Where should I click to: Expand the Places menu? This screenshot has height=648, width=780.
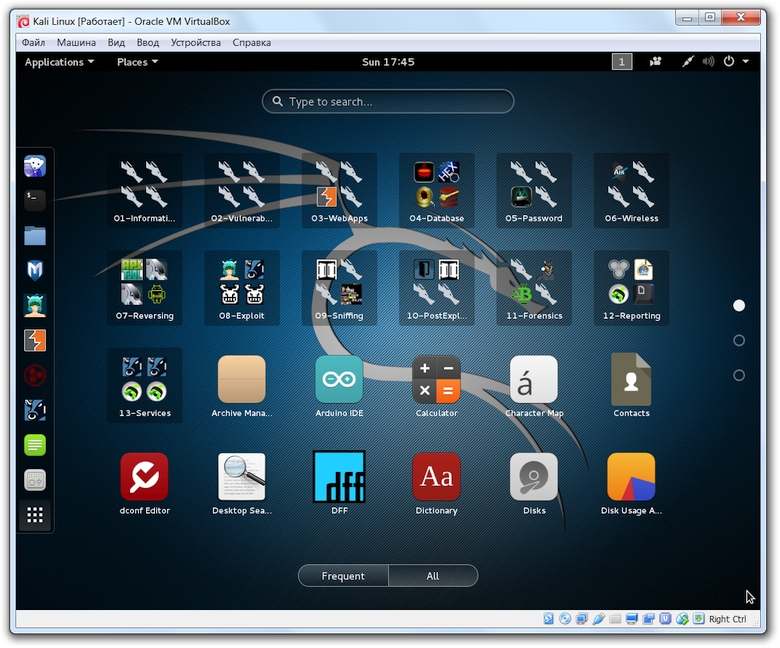(x=137, y=62)
